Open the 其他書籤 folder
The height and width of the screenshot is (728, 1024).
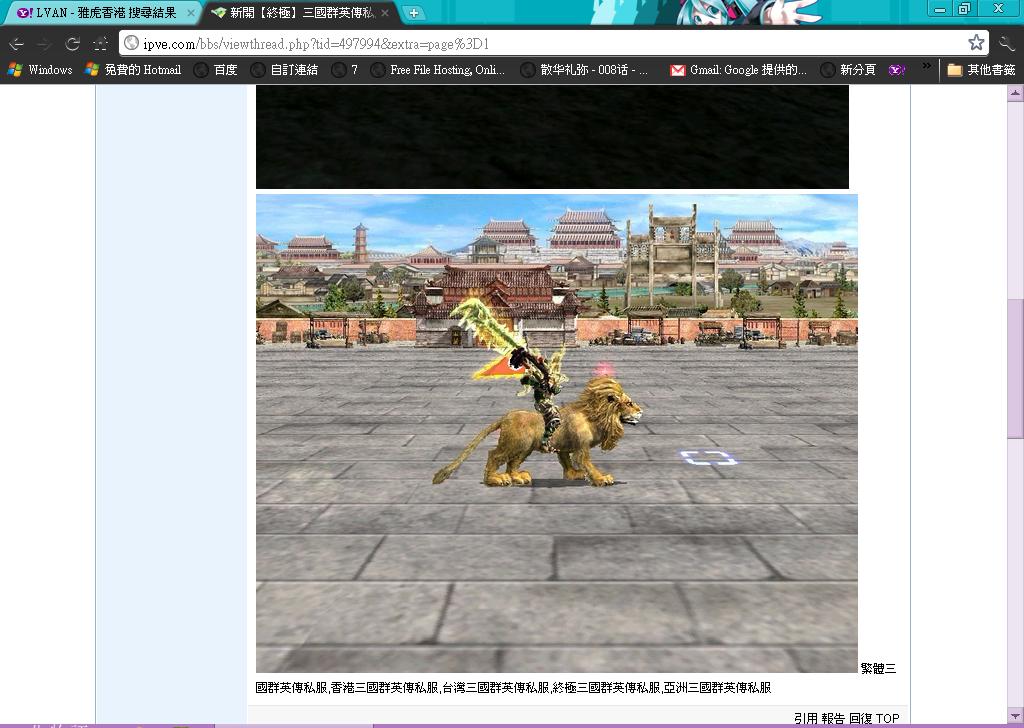pos(982,69)
